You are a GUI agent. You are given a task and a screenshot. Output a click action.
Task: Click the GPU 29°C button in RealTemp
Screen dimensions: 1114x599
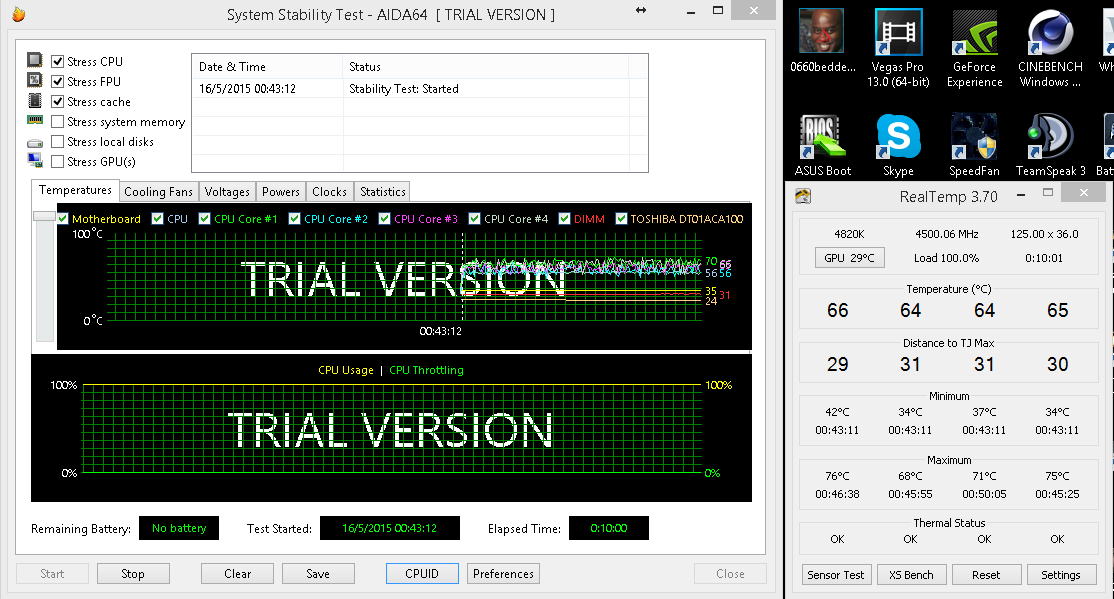pyautogui.click(x=850, y=258)
